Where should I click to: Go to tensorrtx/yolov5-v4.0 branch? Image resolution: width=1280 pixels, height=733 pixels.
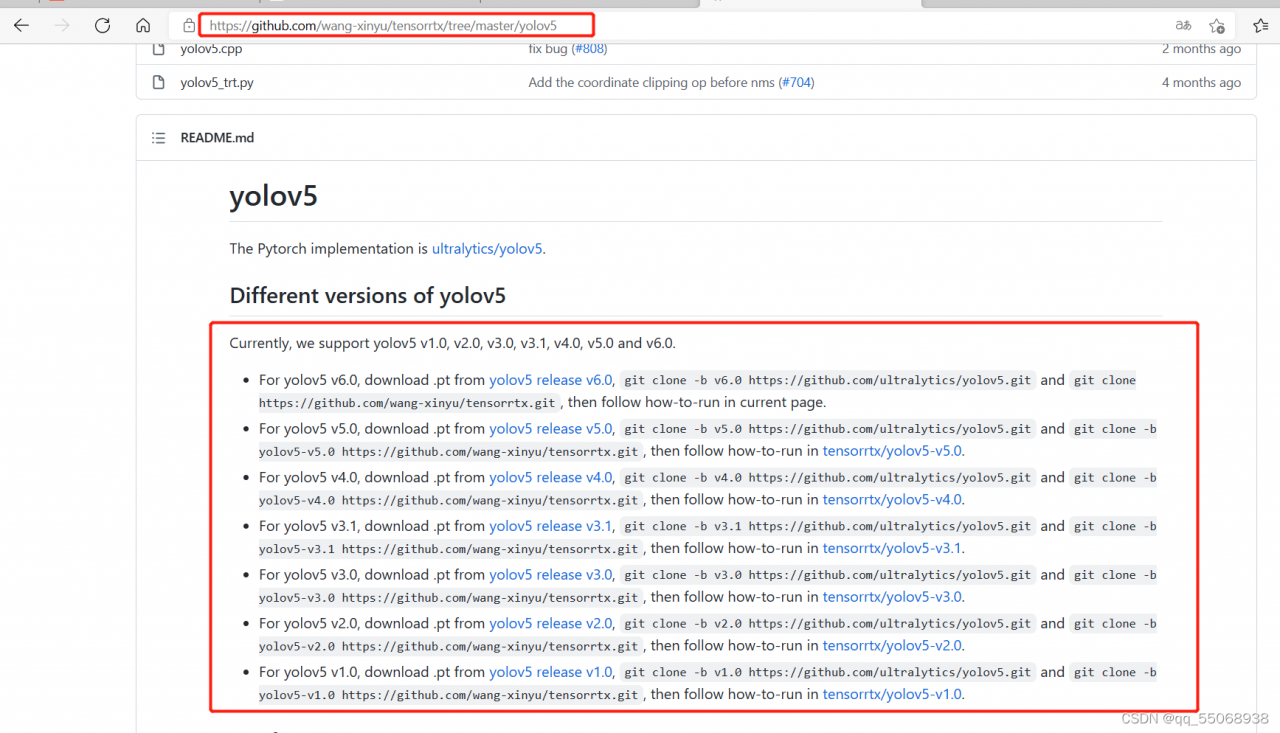tap(892, 500)
